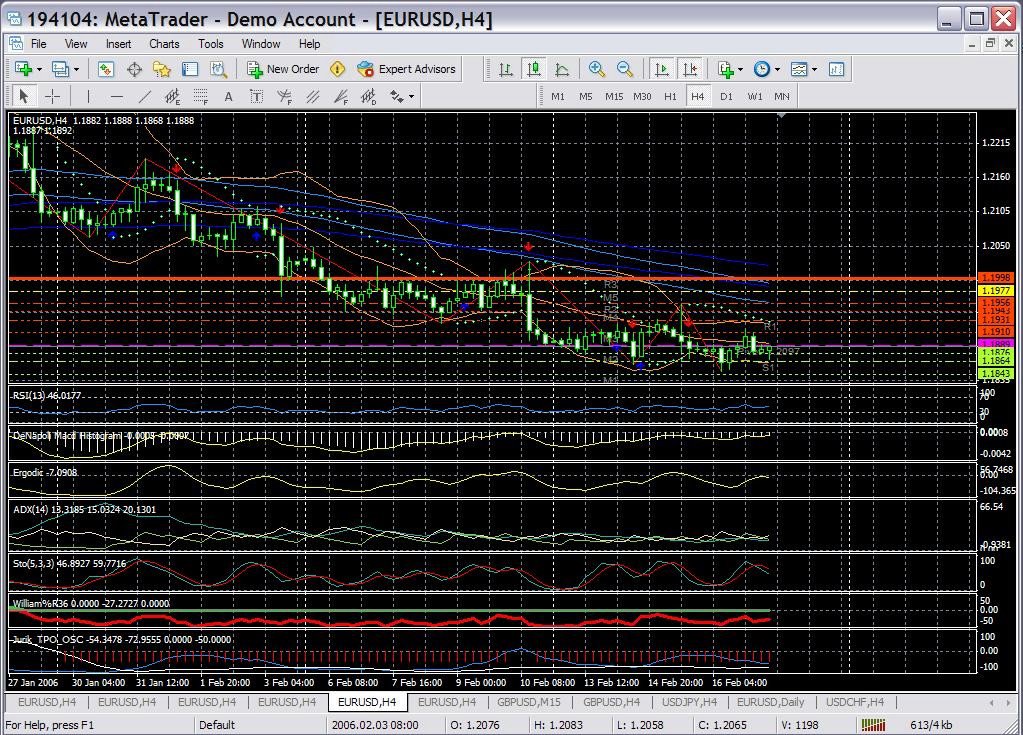Click the New Order button
Viewport: 1023px width, 735px height.
click(283, 69)
